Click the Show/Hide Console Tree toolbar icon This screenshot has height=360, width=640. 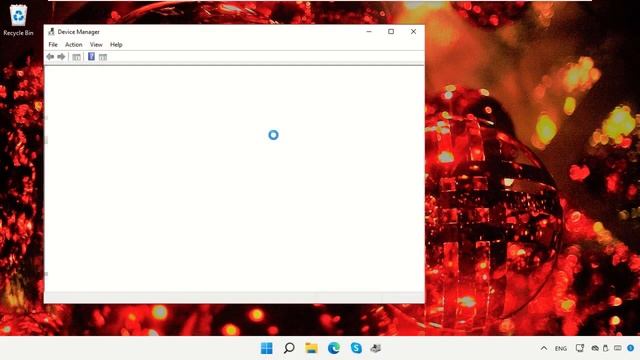[x=76, y=57]
